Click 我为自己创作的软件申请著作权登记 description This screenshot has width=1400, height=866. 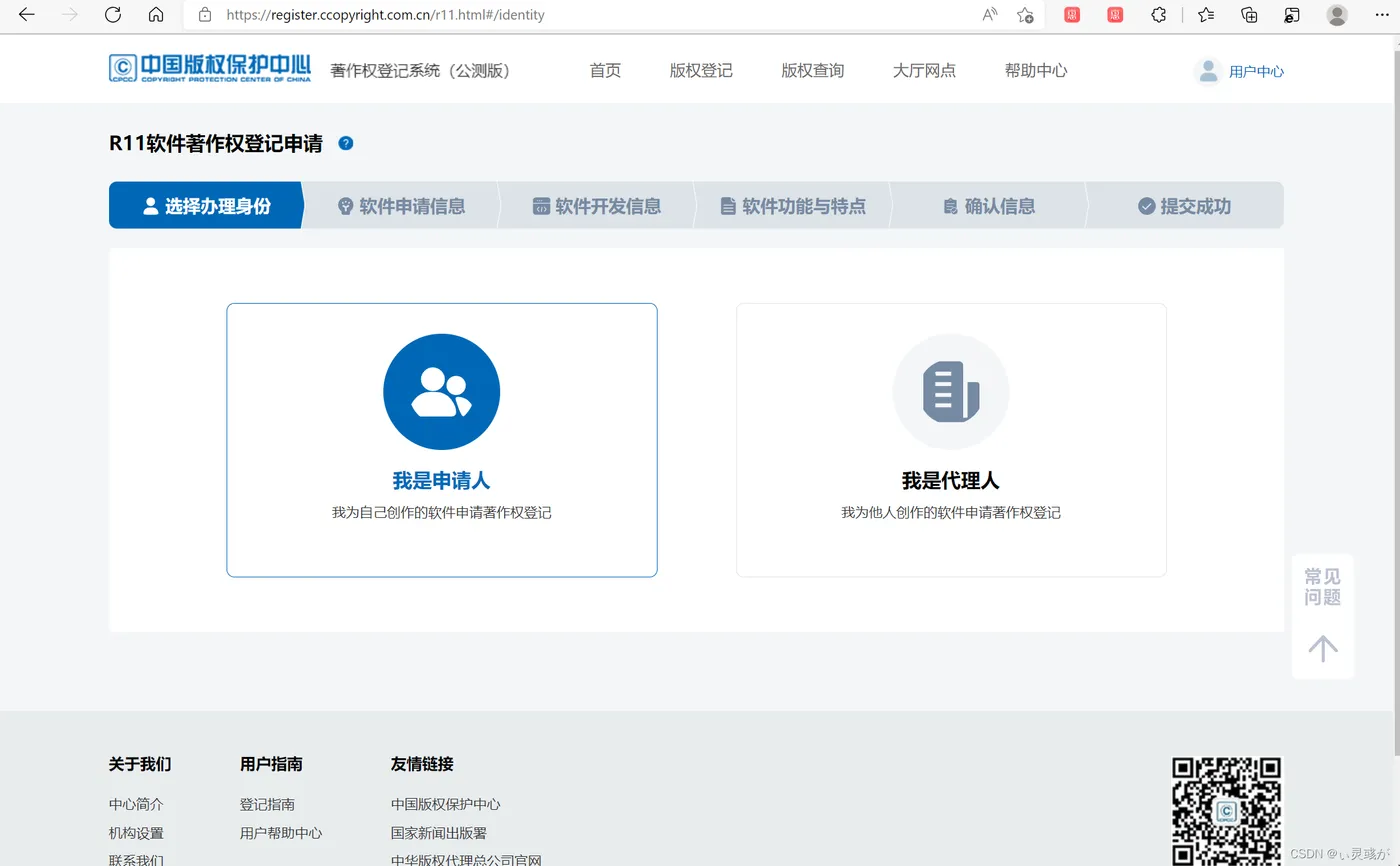click(442, 513)
